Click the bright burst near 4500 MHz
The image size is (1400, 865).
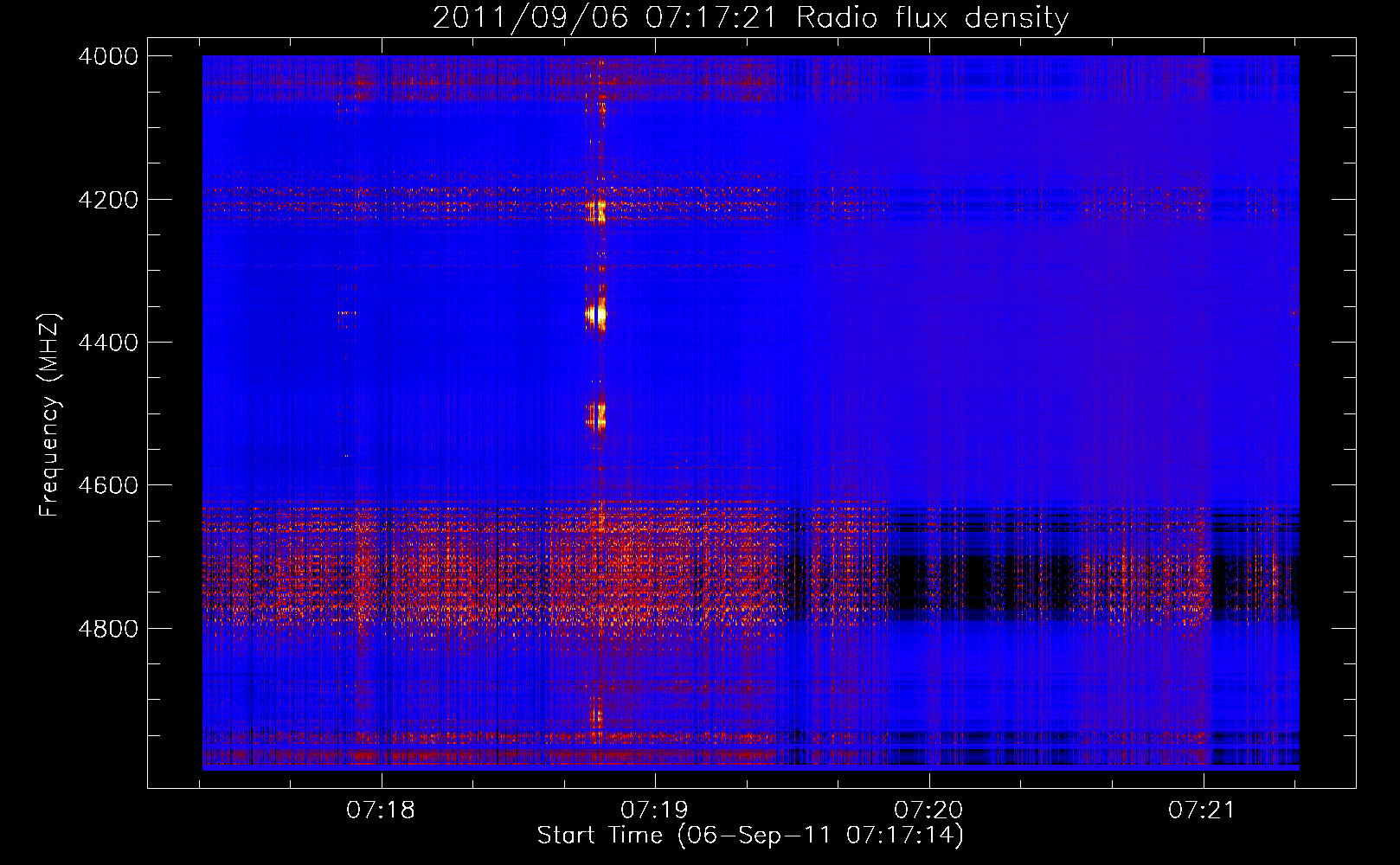click(596, 416)
